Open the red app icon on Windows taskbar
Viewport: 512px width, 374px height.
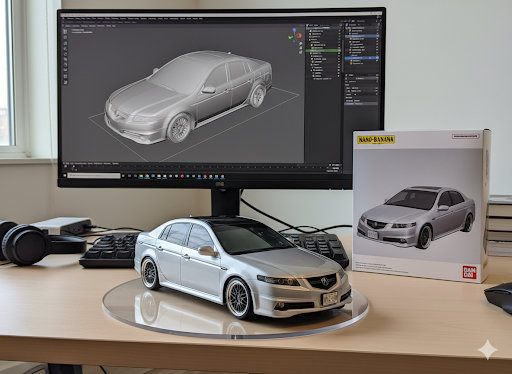click(x=182, y=176)
